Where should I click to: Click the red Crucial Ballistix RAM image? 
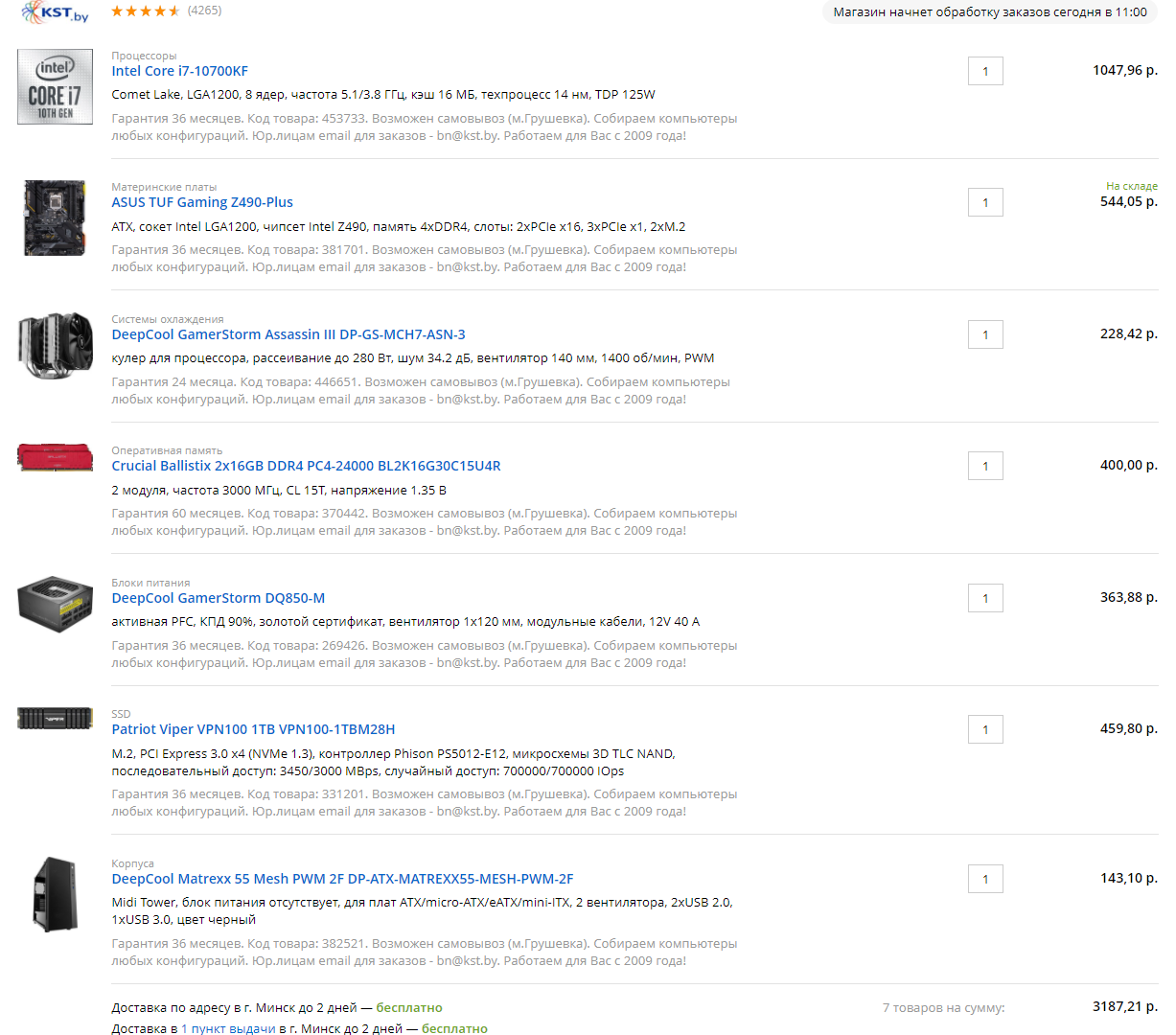pos(55,457)
